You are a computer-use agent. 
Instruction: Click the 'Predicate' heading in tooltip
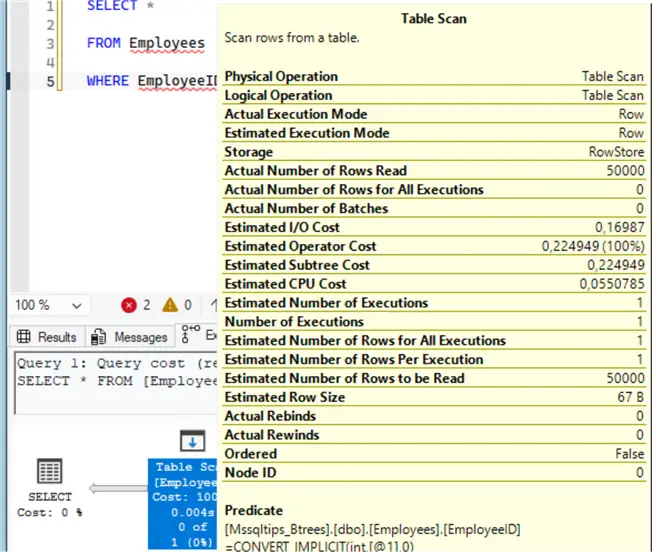pyautogui.click(x=254, y=510)
